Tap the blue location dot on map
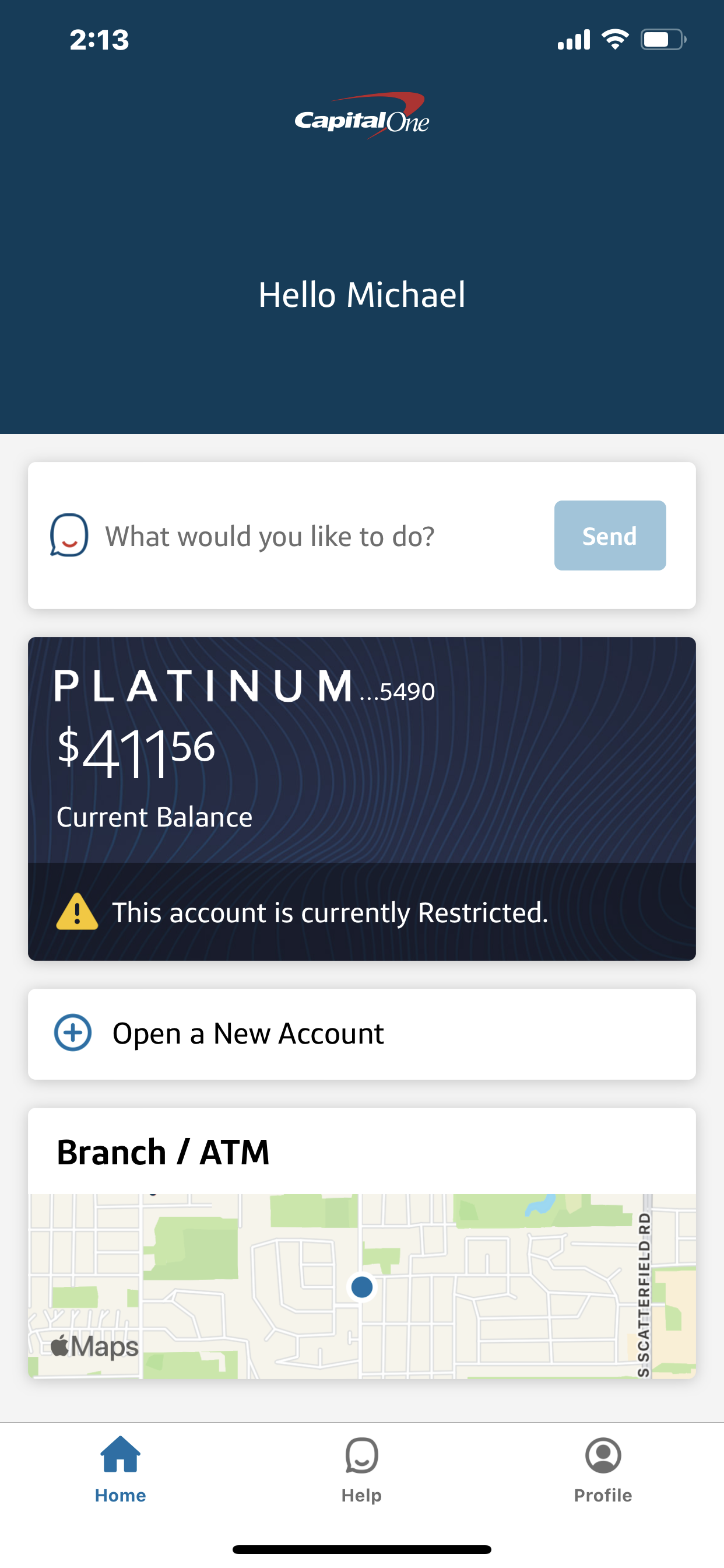 click(362, 1287)
